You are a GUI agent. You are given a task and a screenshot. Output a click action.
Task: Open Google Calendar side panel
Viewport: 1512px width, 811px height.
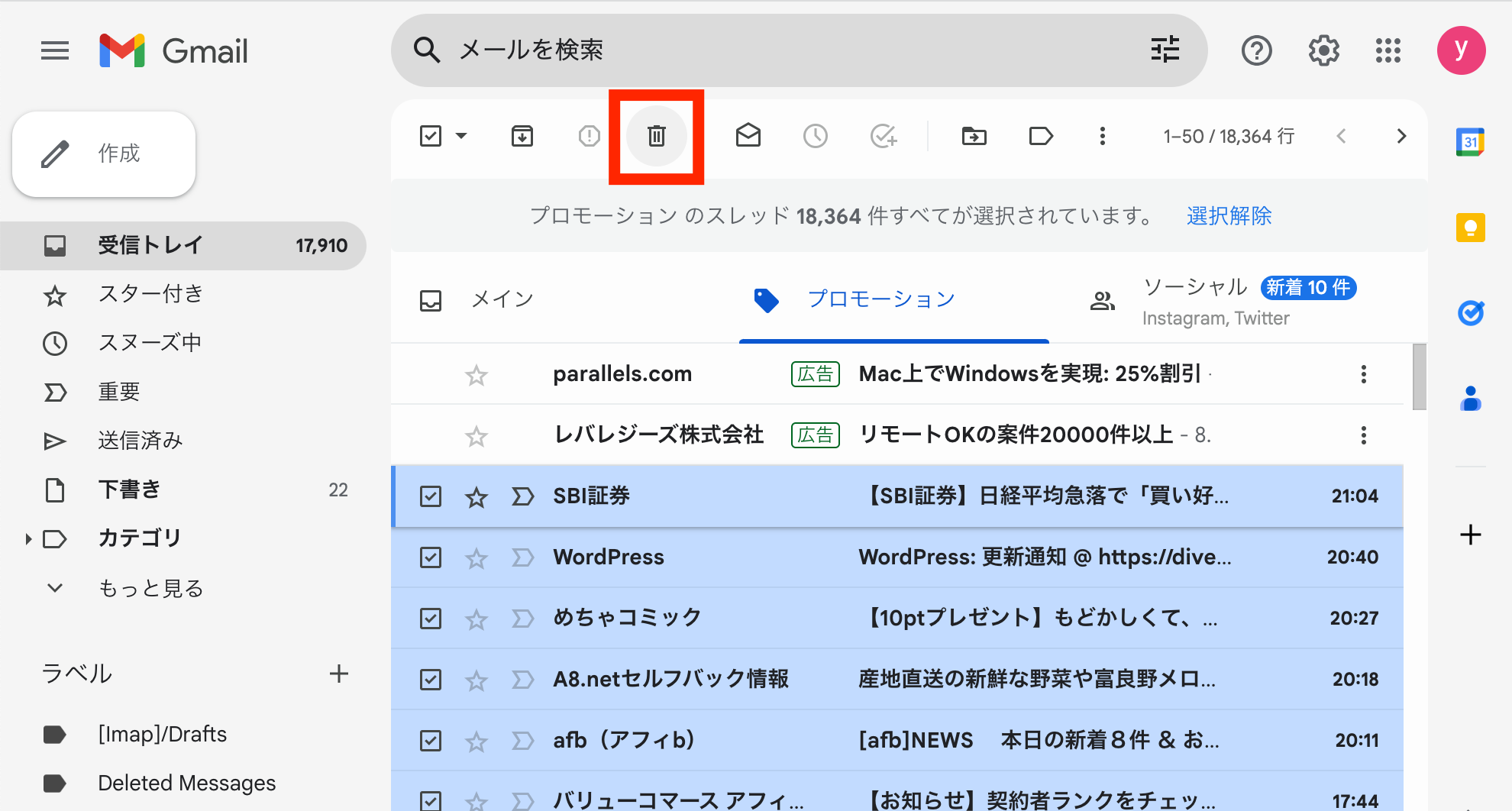[1470, 142]
